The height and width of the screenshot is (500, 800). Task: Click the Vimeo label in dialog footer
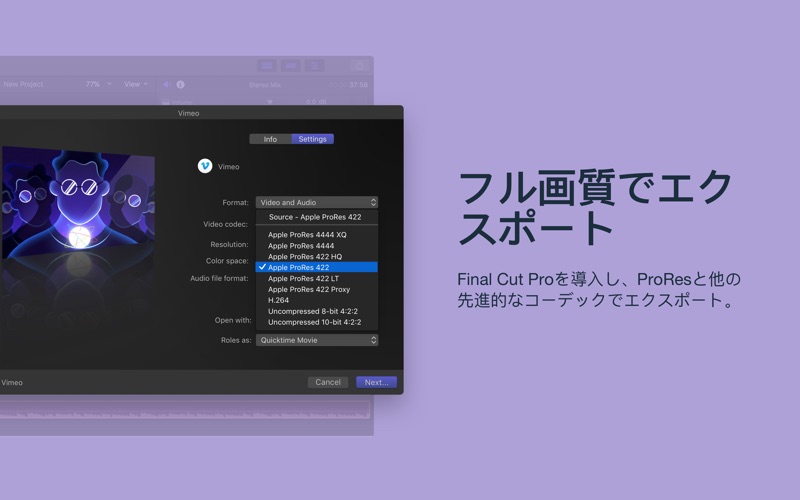pyautogui.click(x=12, y=383)
